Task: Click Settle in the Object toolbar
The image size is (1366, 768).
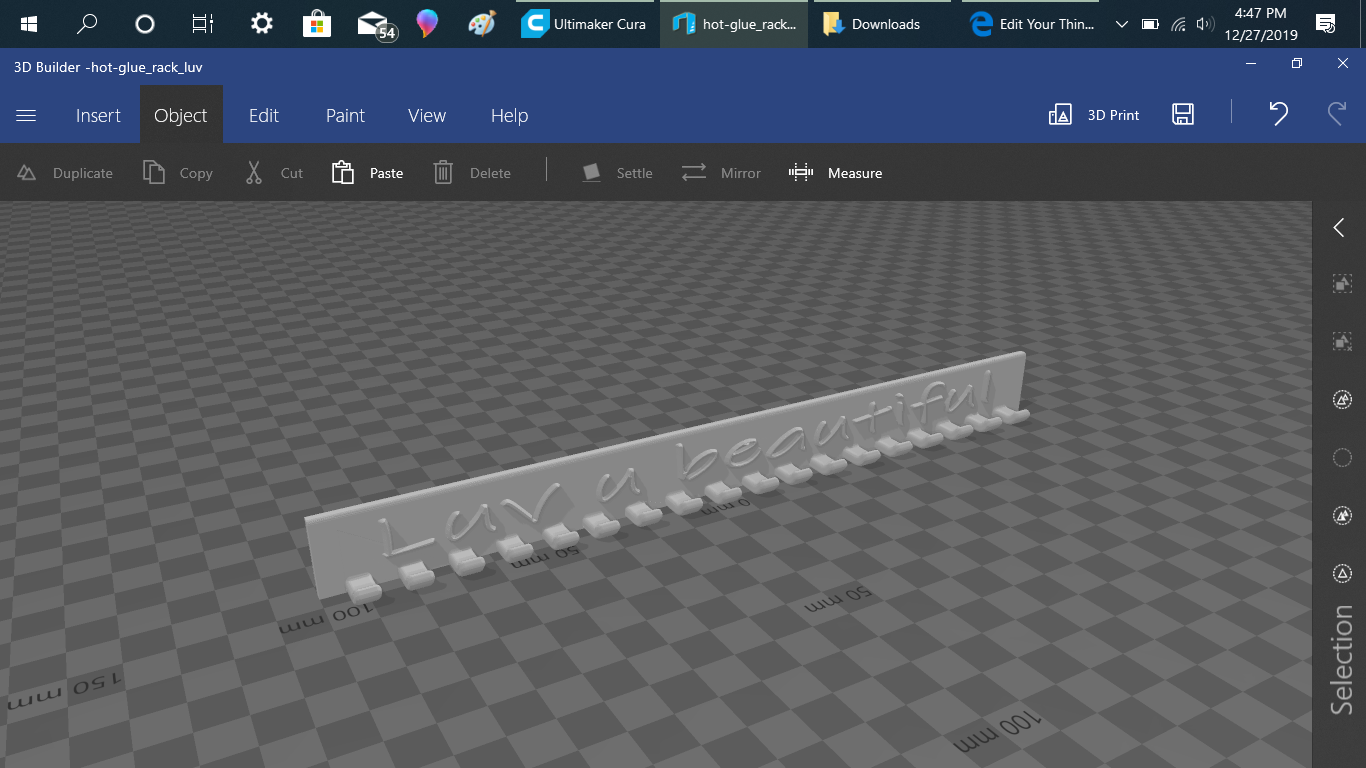Action: 617,173
